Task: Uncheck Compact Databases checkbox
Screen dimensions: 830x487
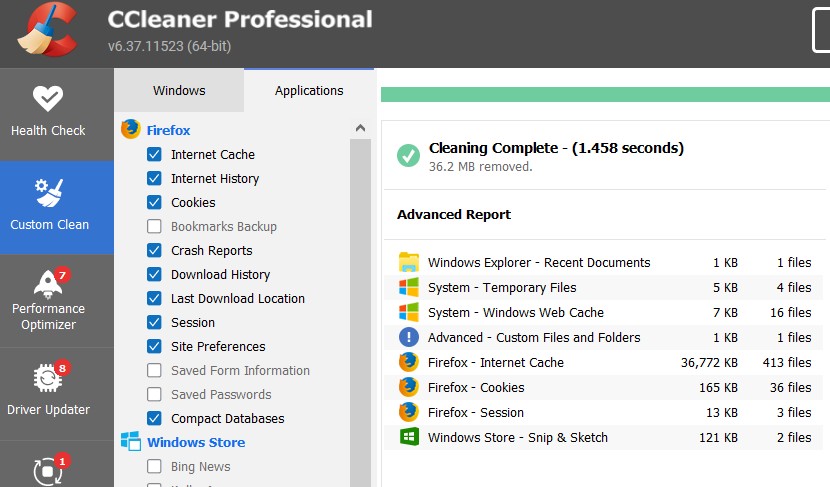Action: [x=154, y=418]
